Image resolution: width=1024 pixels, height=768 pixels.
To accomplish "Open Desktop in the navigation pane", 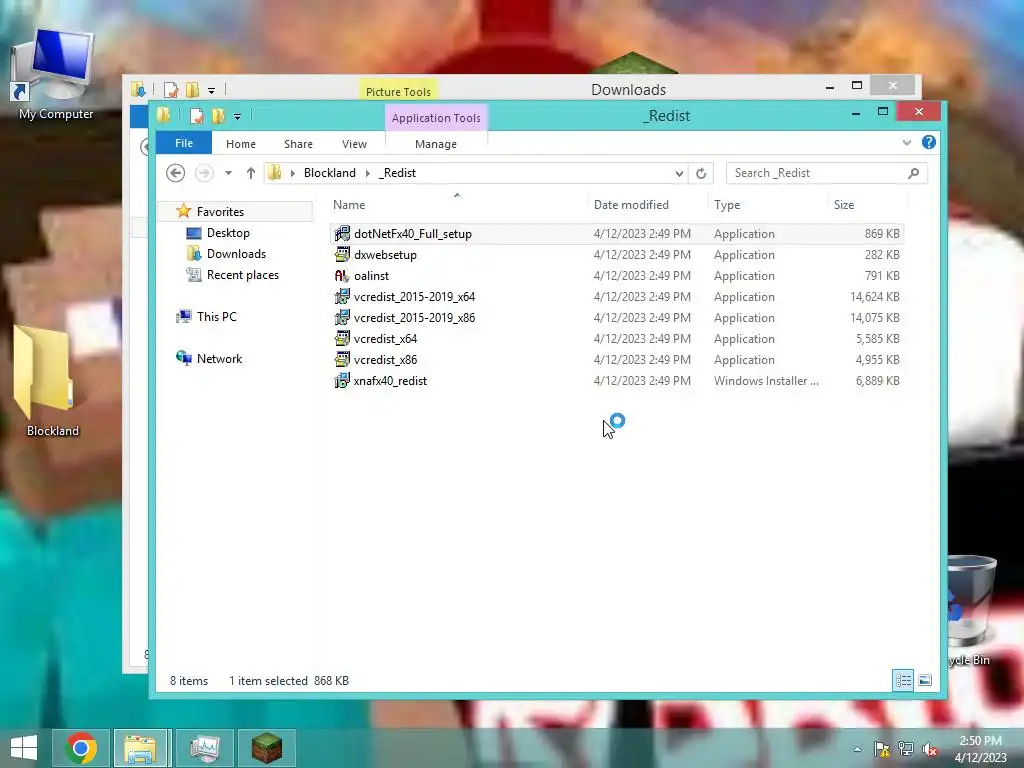I will 228,232.
